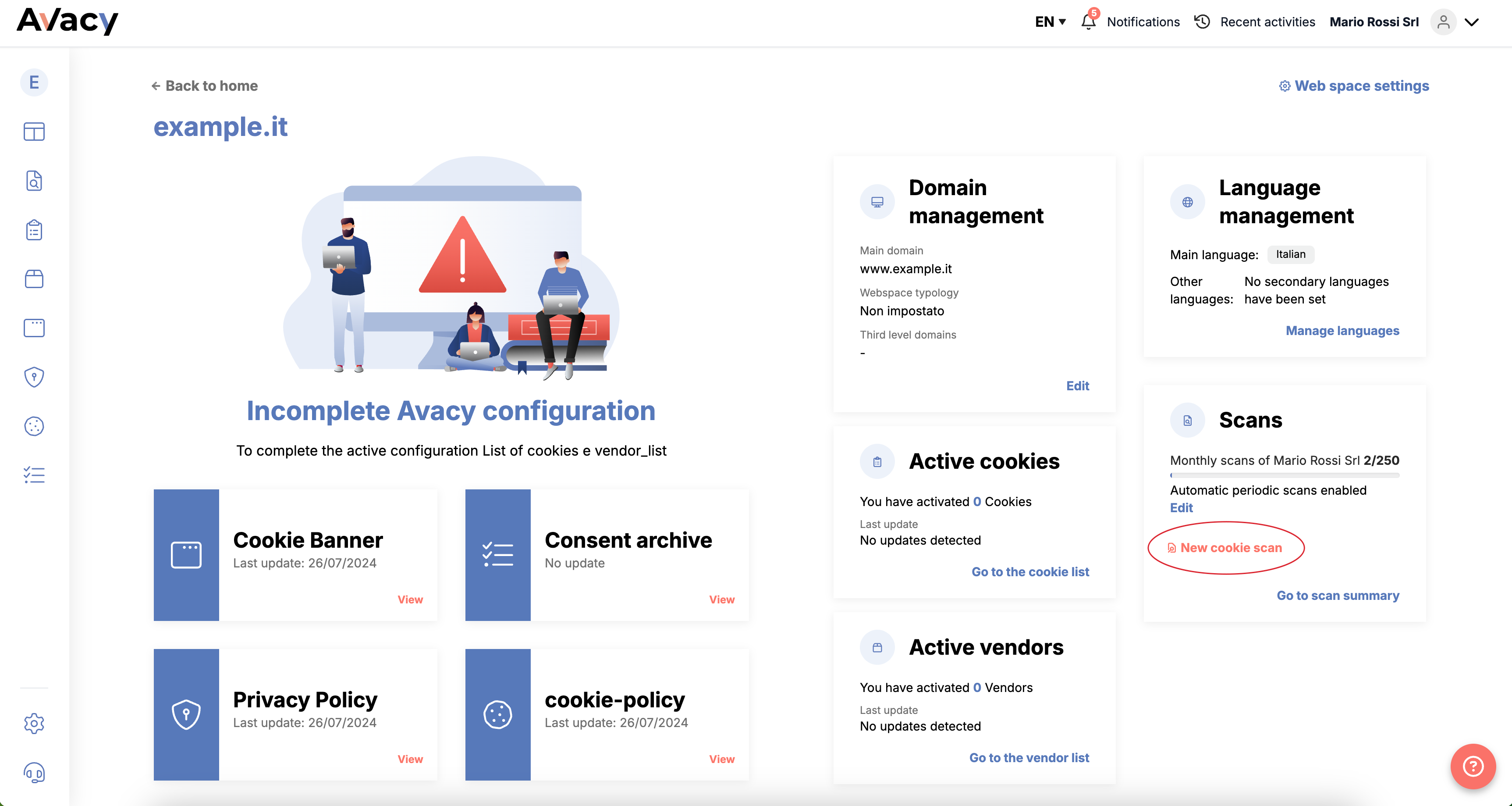
Task: Click the Consent archive tile icon
Action: pyautogui.click(x=498, y=555)
